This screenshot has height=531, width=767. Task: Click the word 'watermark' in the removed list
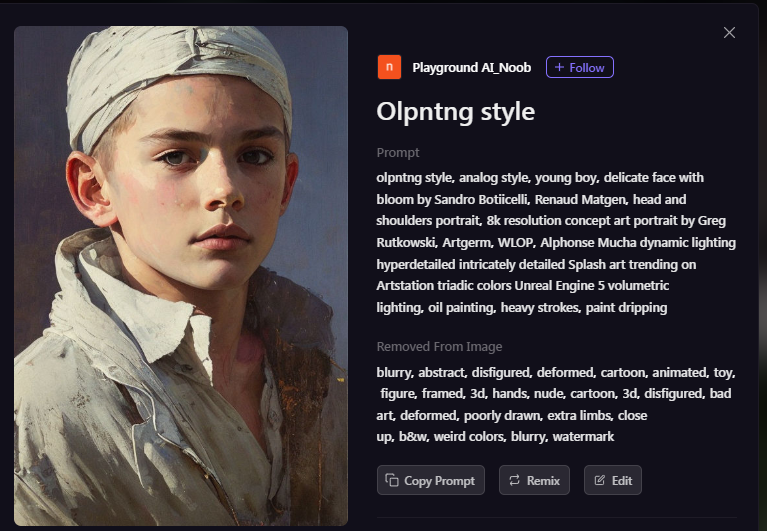coord(583,436)
